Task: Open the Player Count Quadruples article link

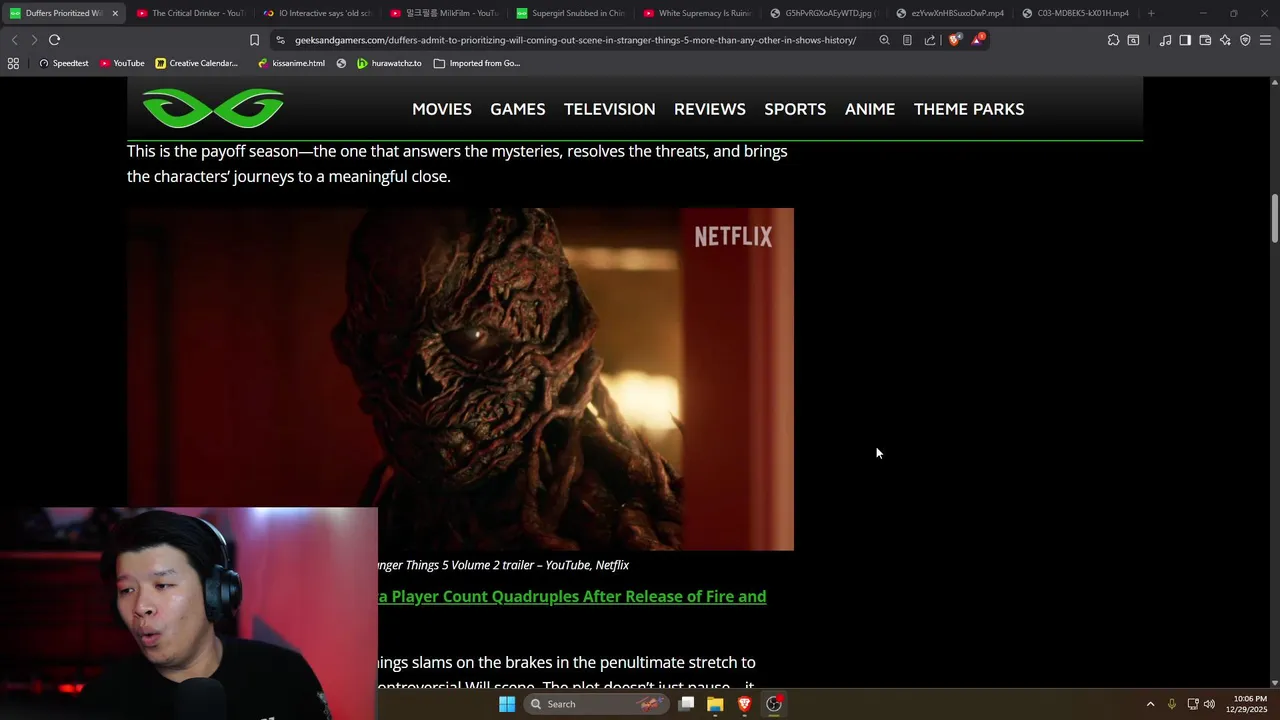Action: click(572, 596)
